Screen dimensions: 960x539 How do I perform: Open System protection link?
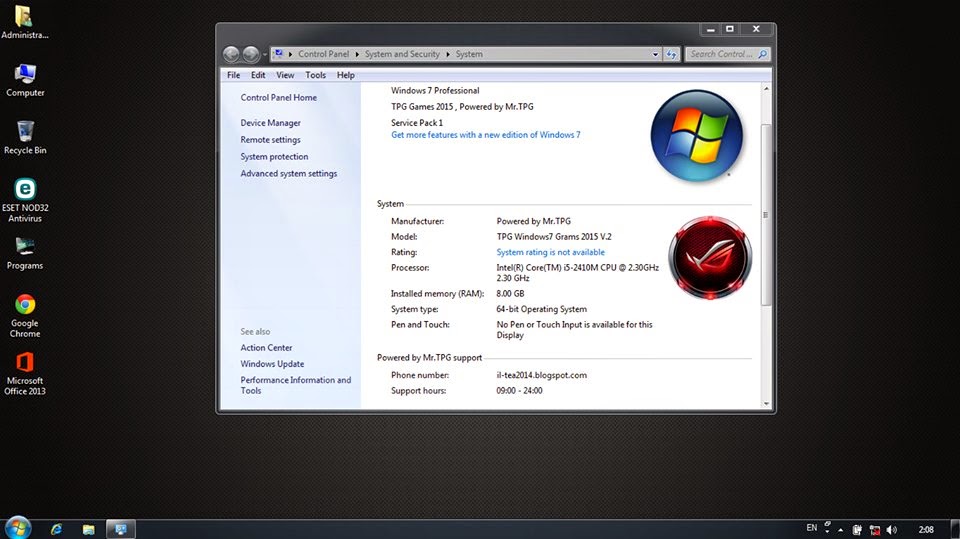click(x=274, y=157)
